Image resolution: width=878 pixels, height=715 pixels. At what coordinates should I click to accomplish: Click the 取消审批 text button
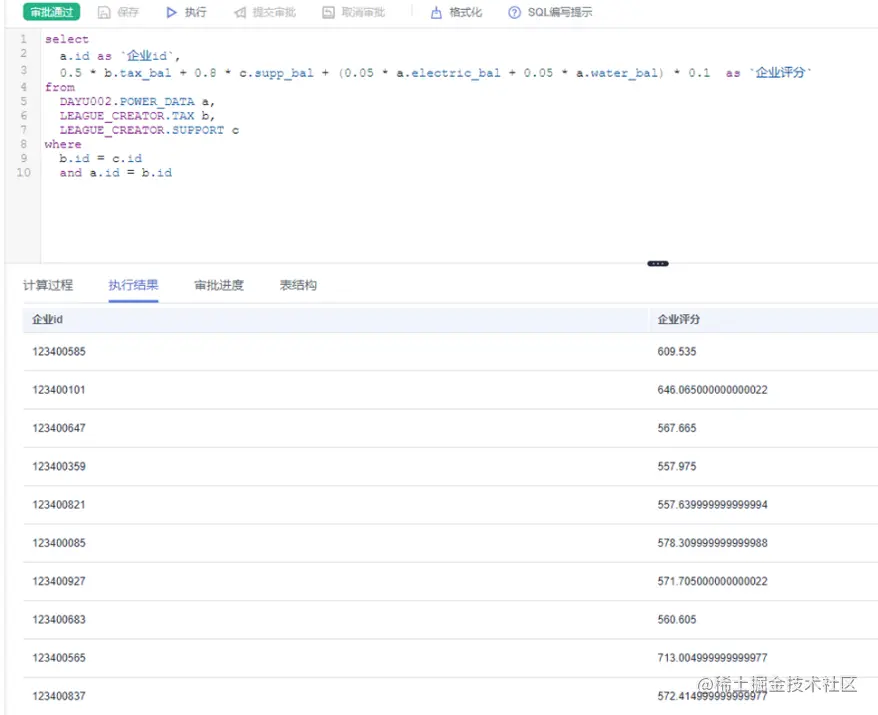(363, 12)
